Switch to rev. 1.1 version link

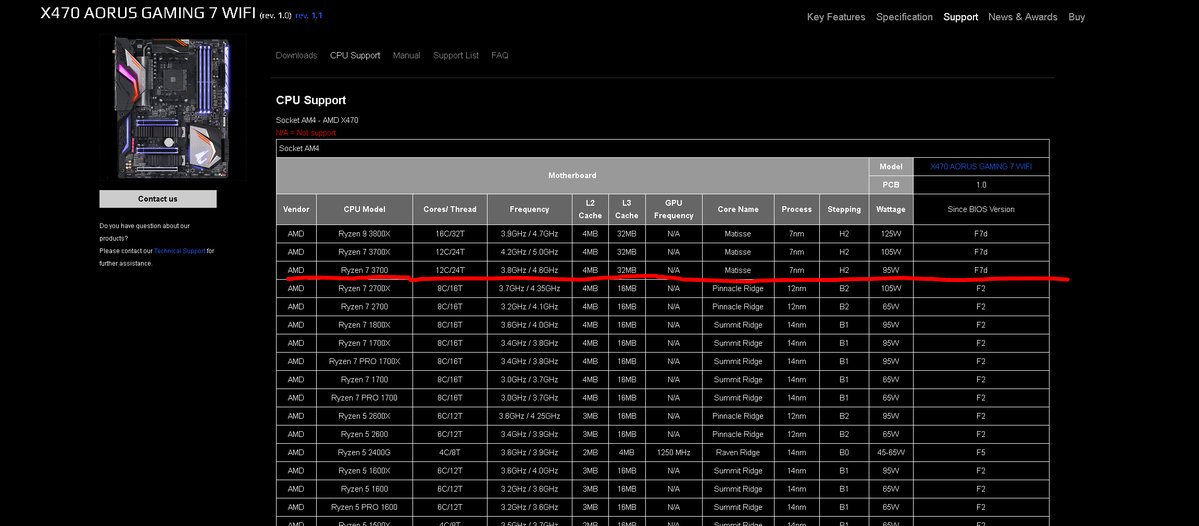(309, 15)
